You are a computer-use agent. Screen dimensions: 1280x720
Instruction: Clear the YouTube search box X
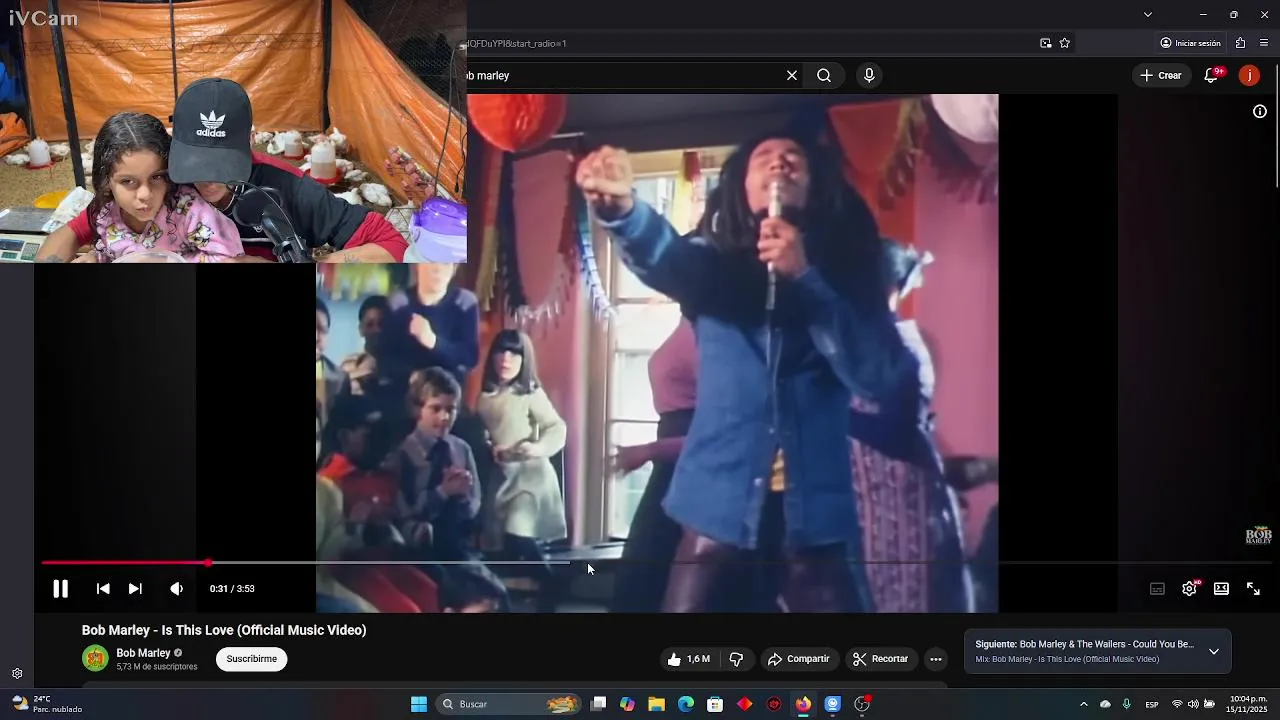coord(792,75)
